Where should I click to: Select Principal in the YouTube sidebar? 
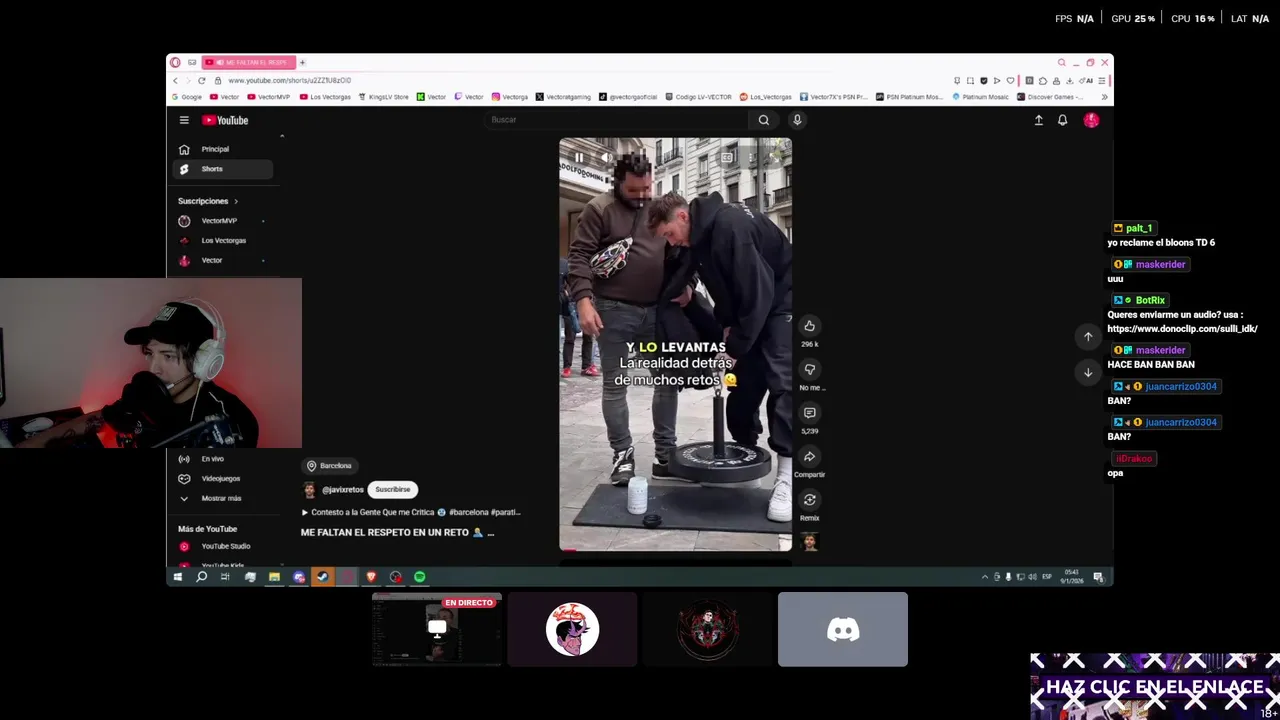pos(222,149)
